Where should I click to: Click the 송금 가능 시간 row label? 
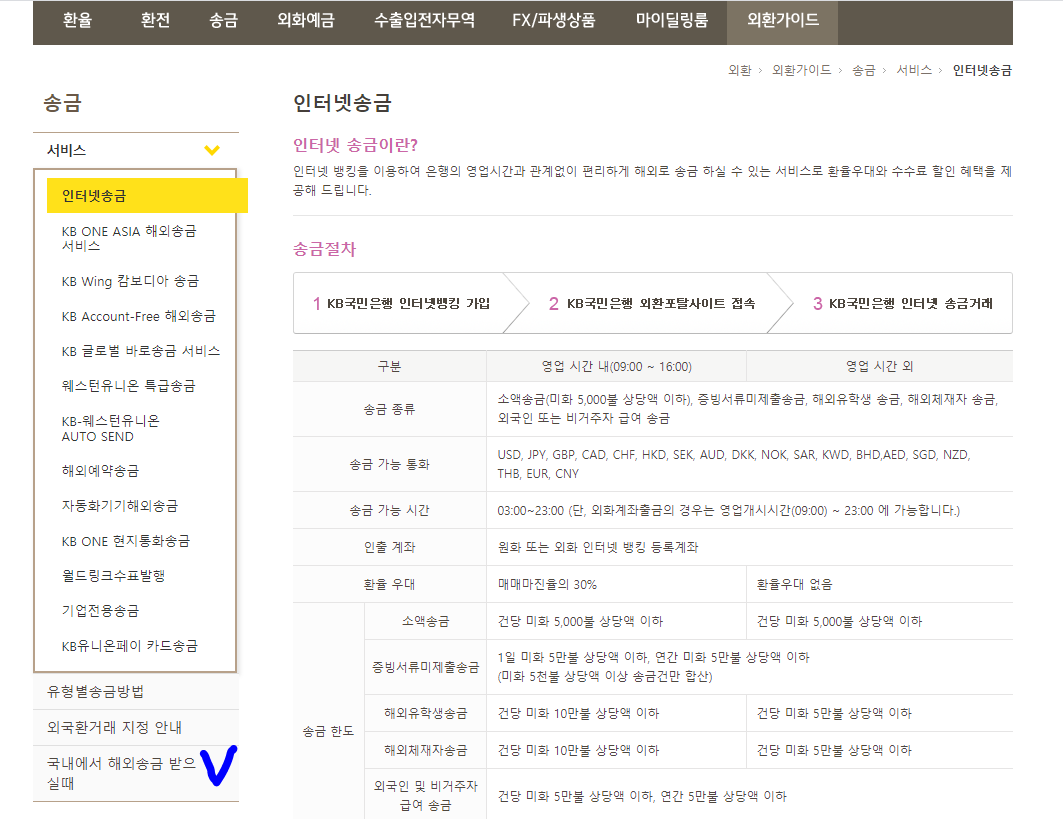389,511
